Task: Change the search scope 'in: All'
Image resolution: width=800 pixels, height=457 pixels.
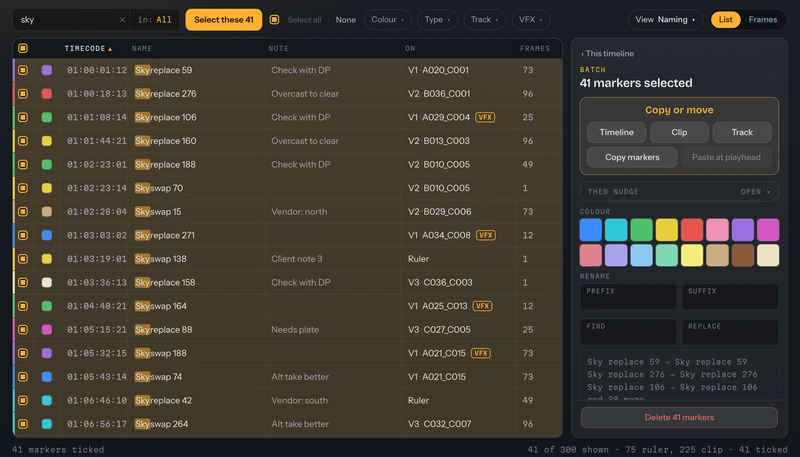Action: [155, 20]
